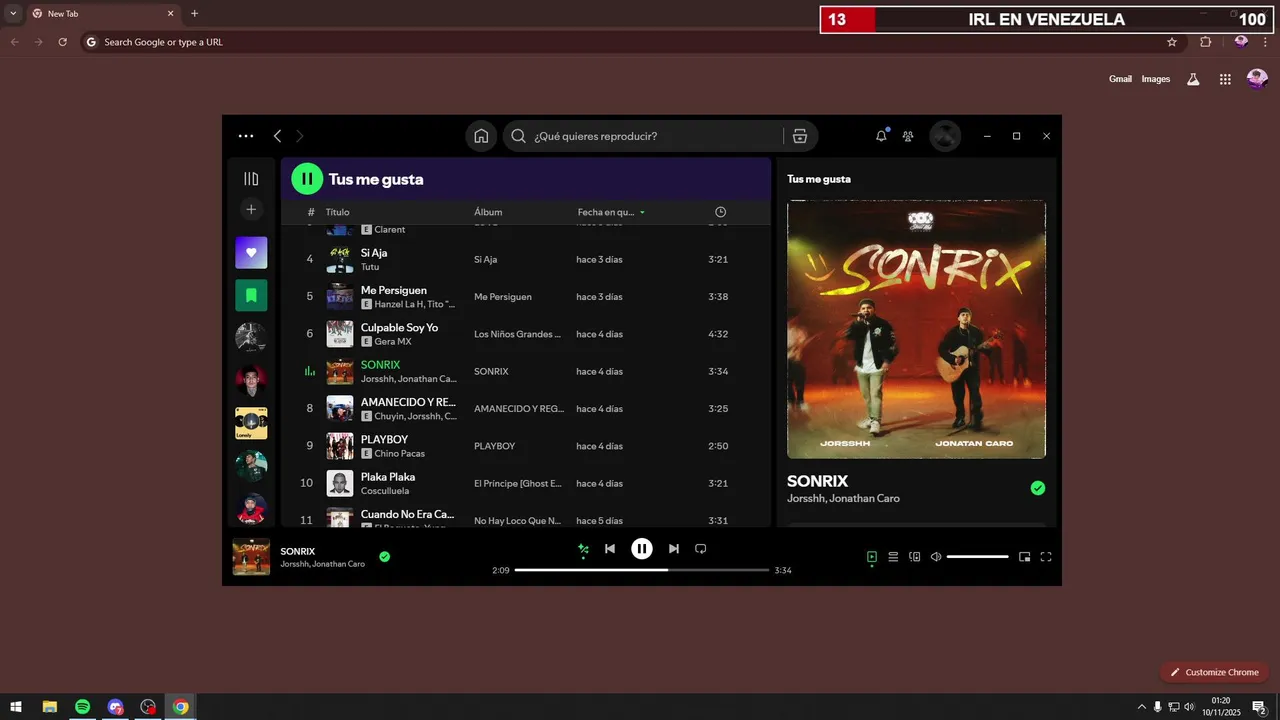Open Browse icon in search bar

coord(799,136)
